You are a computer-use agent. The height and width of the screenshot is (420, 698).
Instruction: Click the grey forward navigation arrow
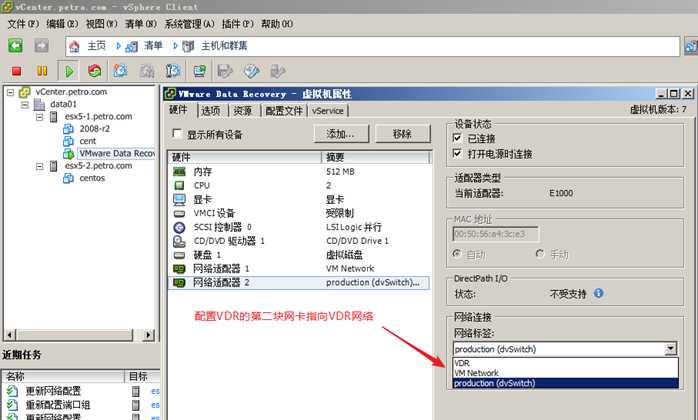coord(41,45)
